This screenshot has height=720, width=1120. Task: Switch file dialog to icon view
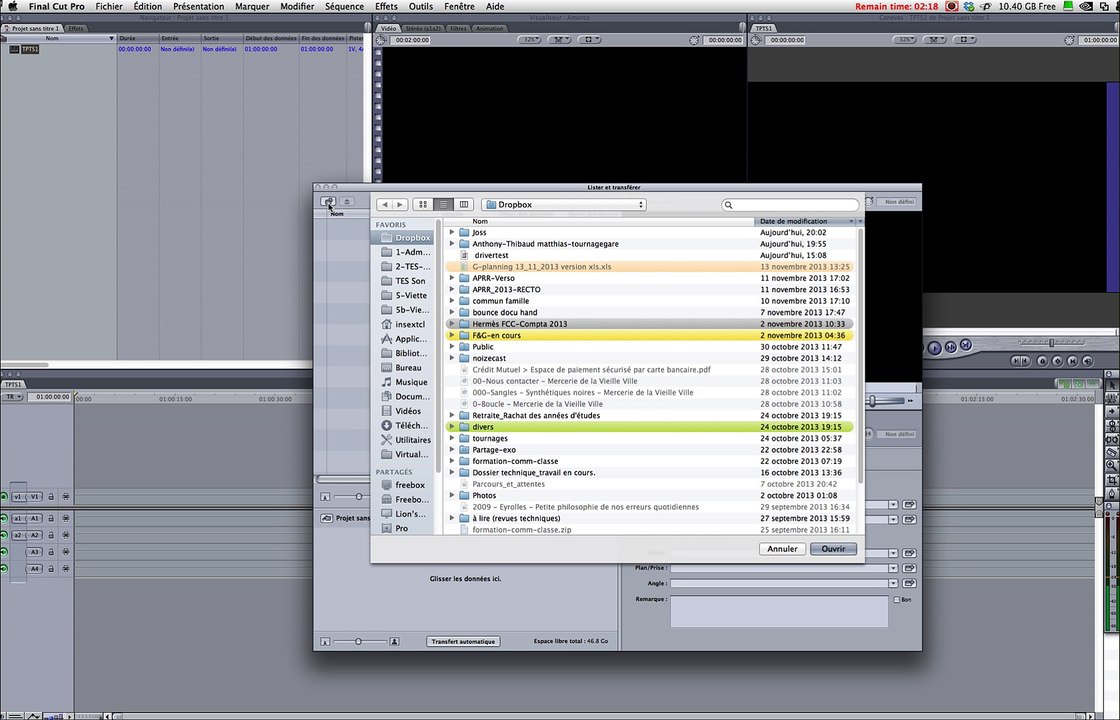tap(423, 204)
